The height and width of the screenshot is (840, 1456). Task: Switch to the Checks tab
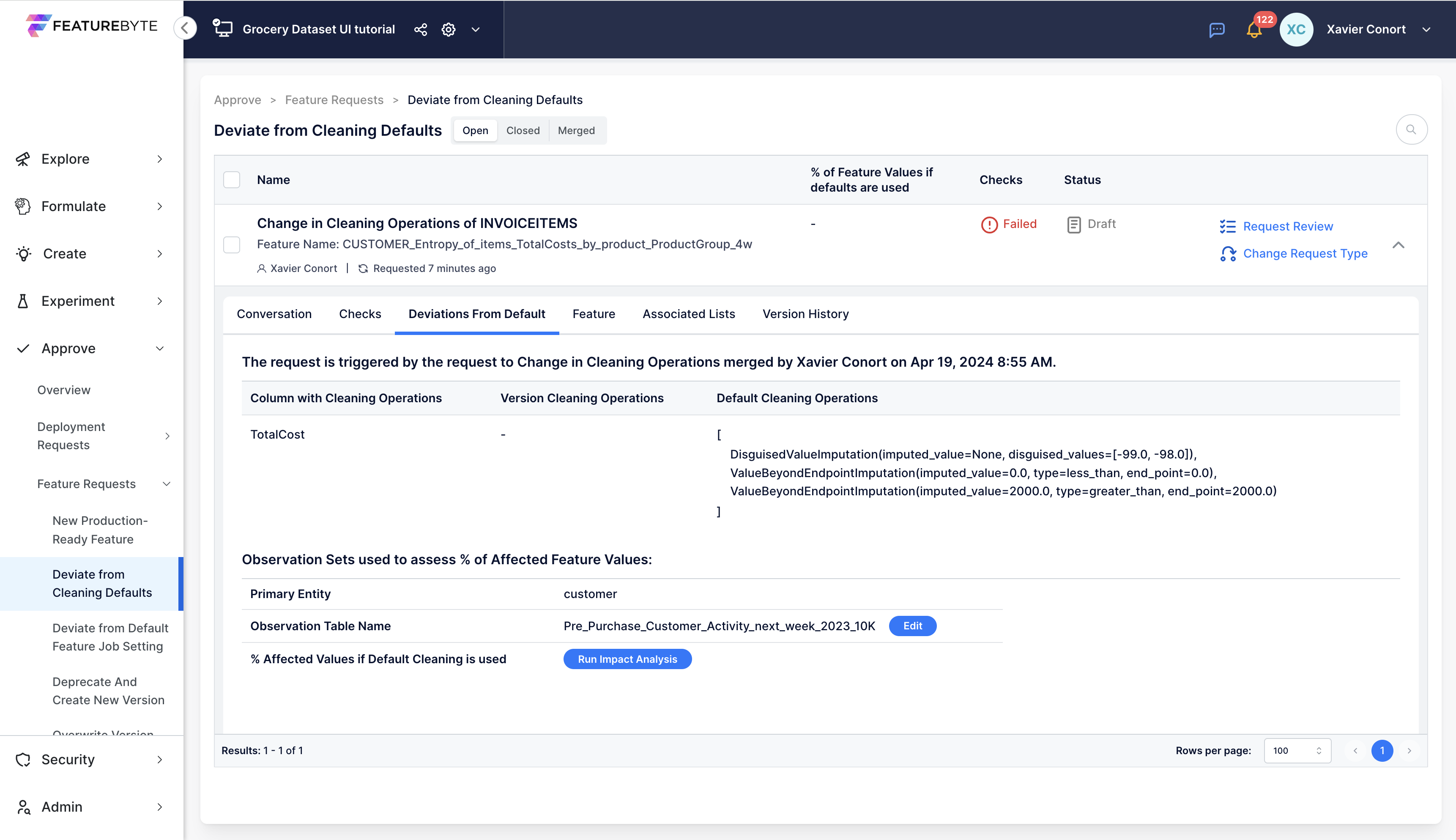point(360,314)
